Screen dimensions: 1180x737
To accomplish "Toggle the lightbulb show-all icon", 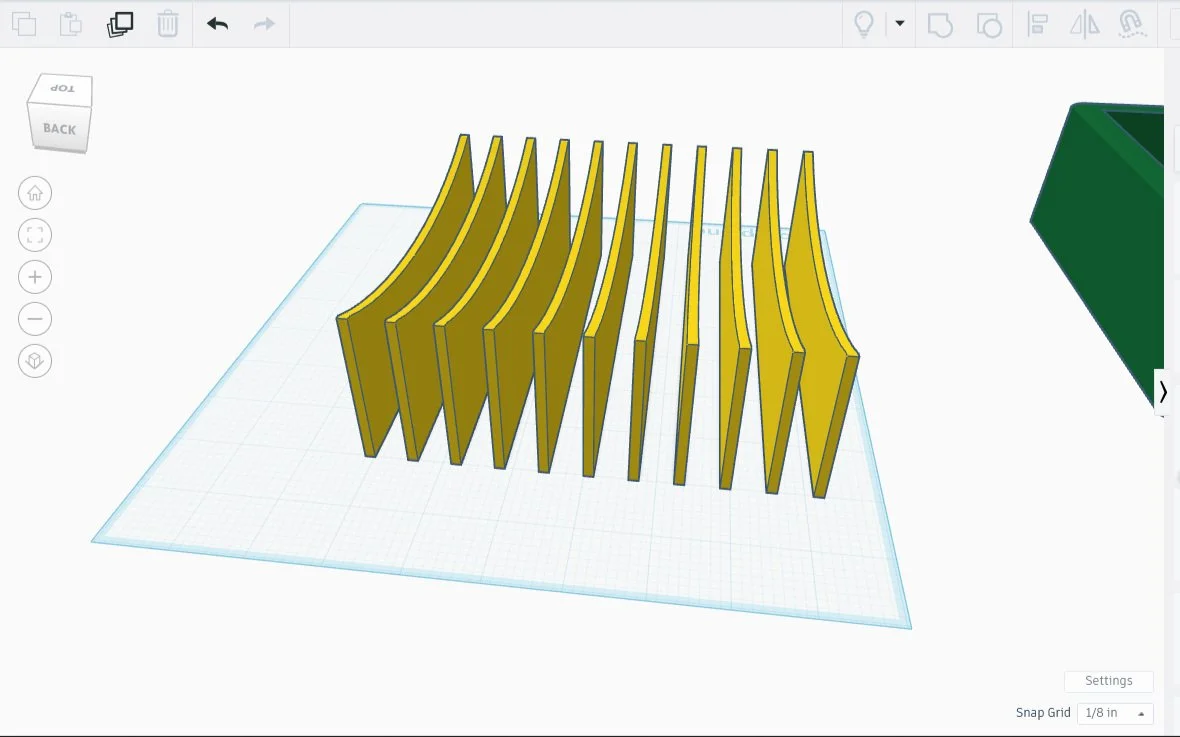I will pyautogui.click(x=864, y=24).
